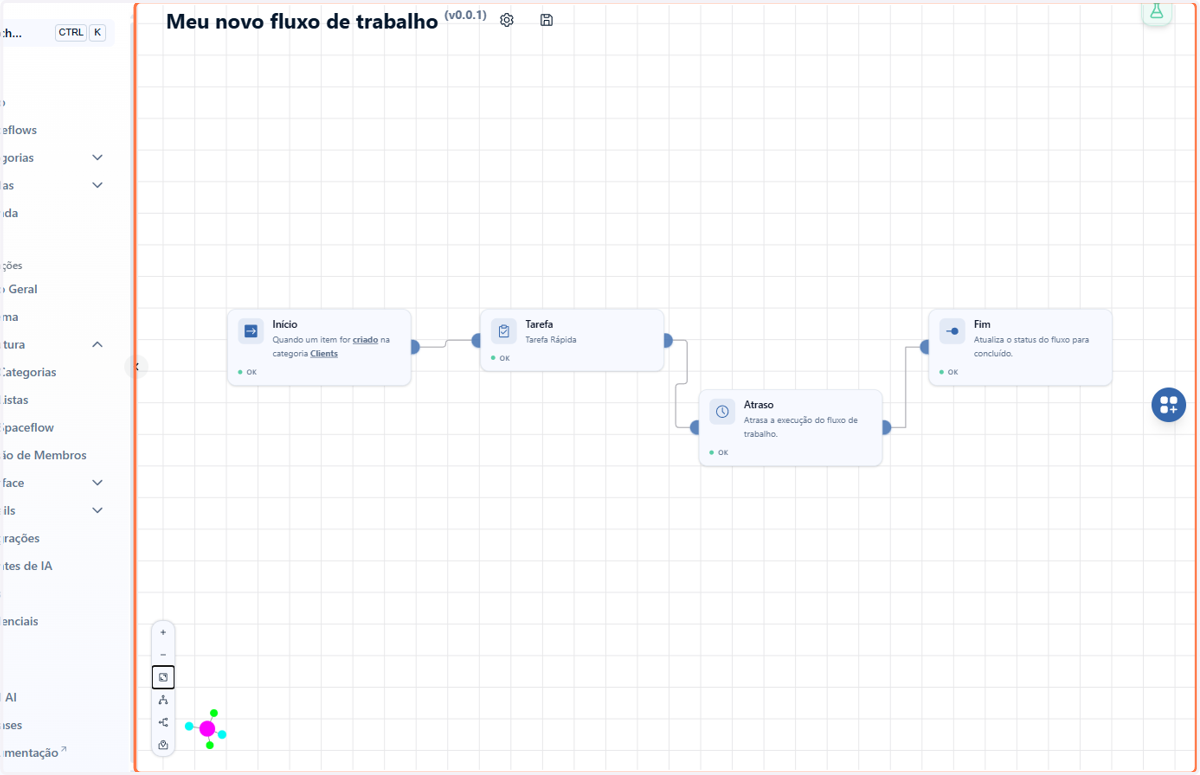
Task: Open the 'de IA' sidebar entry
Action: (27, 566)
